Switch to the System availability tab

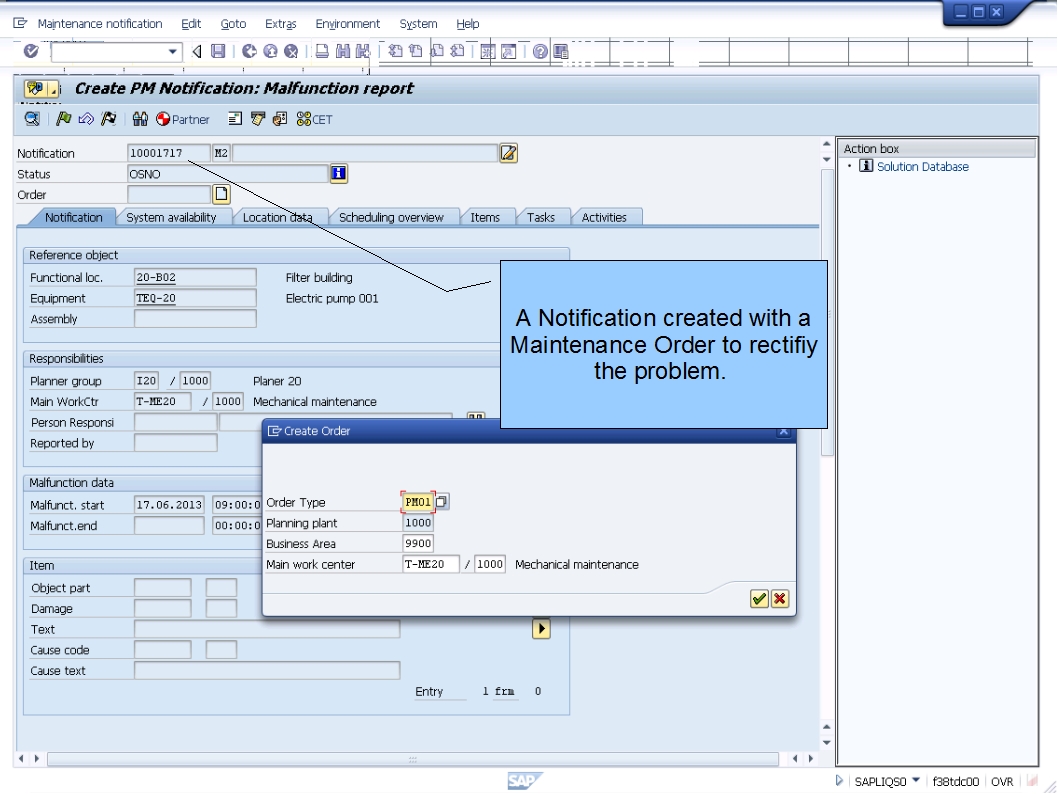point(171,217)
